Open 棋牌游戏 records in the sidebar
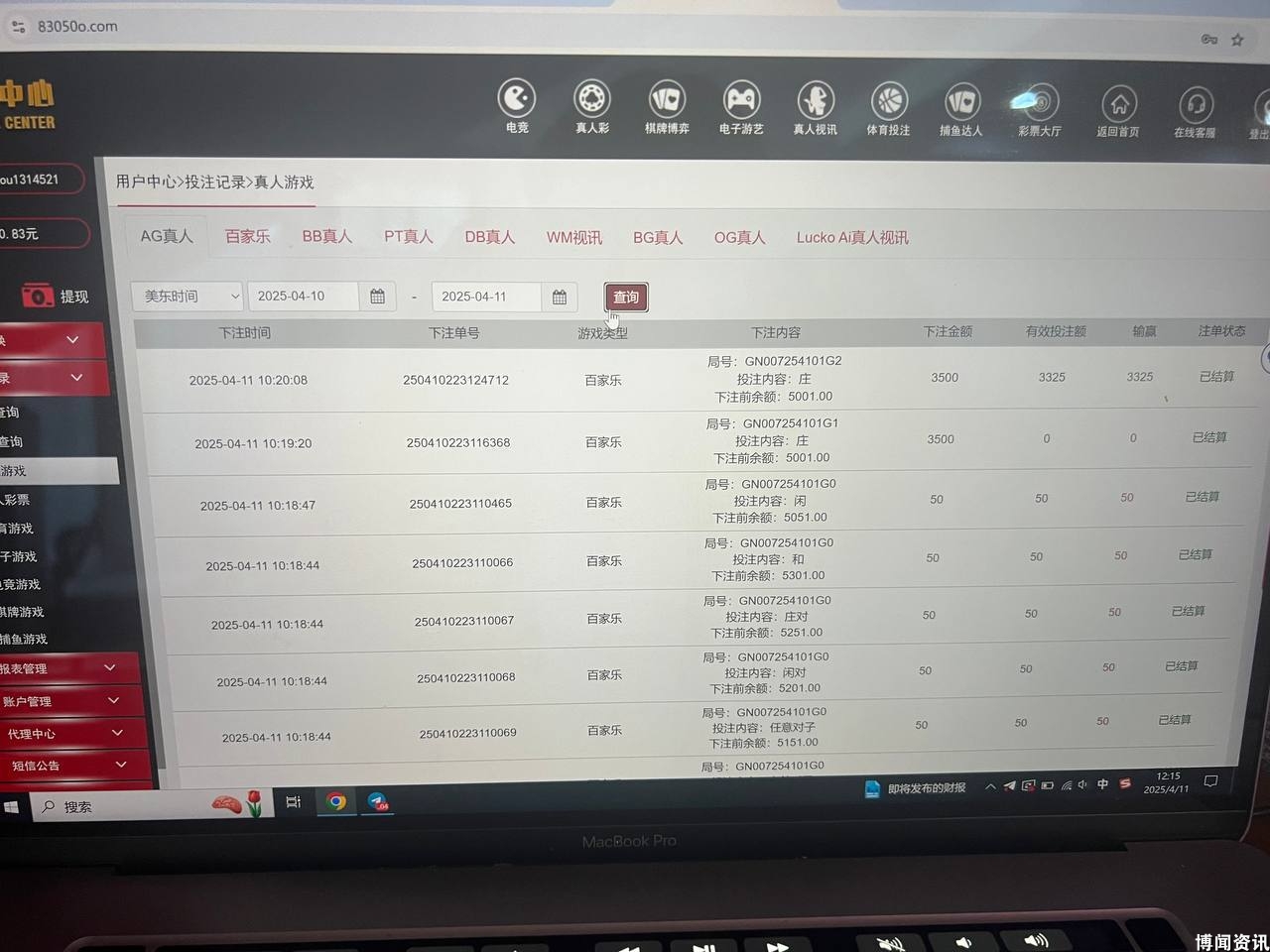 coord(23,612)
